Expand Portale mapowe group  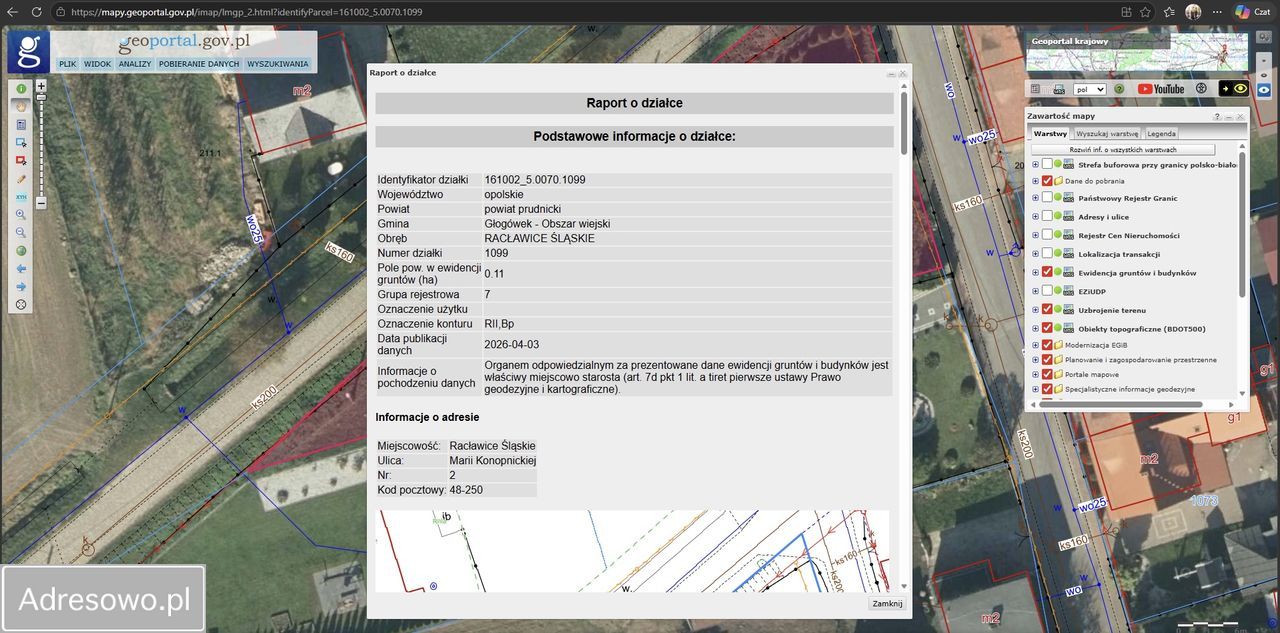[x=1035, y=375]
